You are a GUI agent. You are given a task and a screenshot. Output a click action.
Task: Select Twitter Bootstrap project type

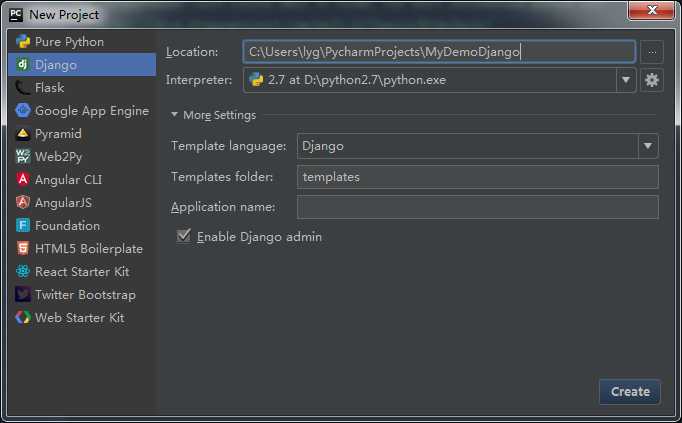(84, 295)
